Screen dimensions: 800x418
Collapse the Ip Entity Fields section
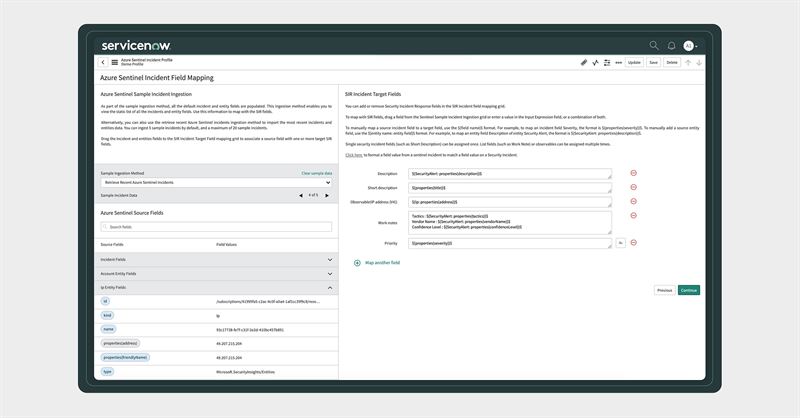[x=330, y=287]
